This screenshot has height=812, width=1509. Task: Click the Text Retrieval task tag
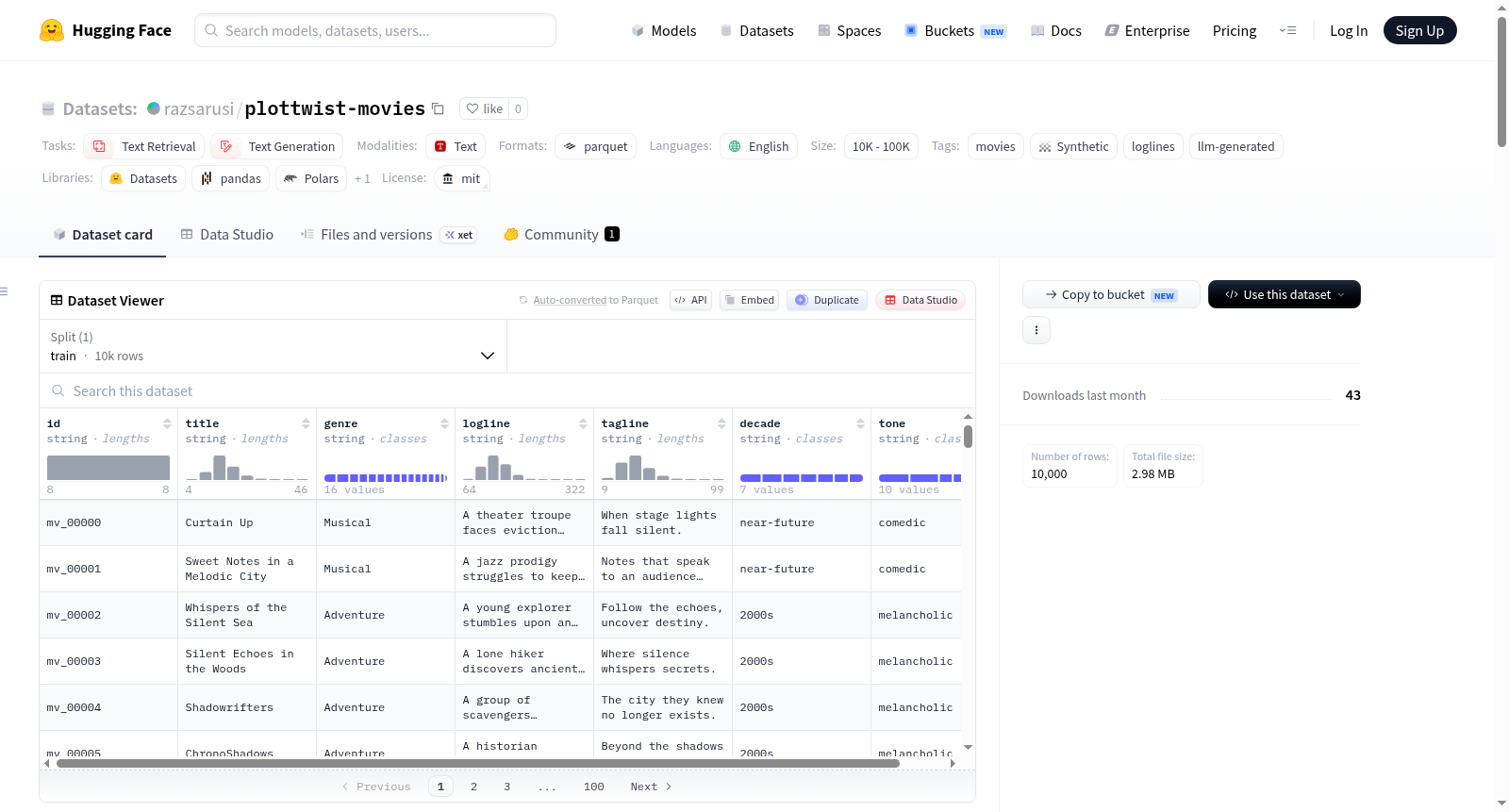[144, 146]
